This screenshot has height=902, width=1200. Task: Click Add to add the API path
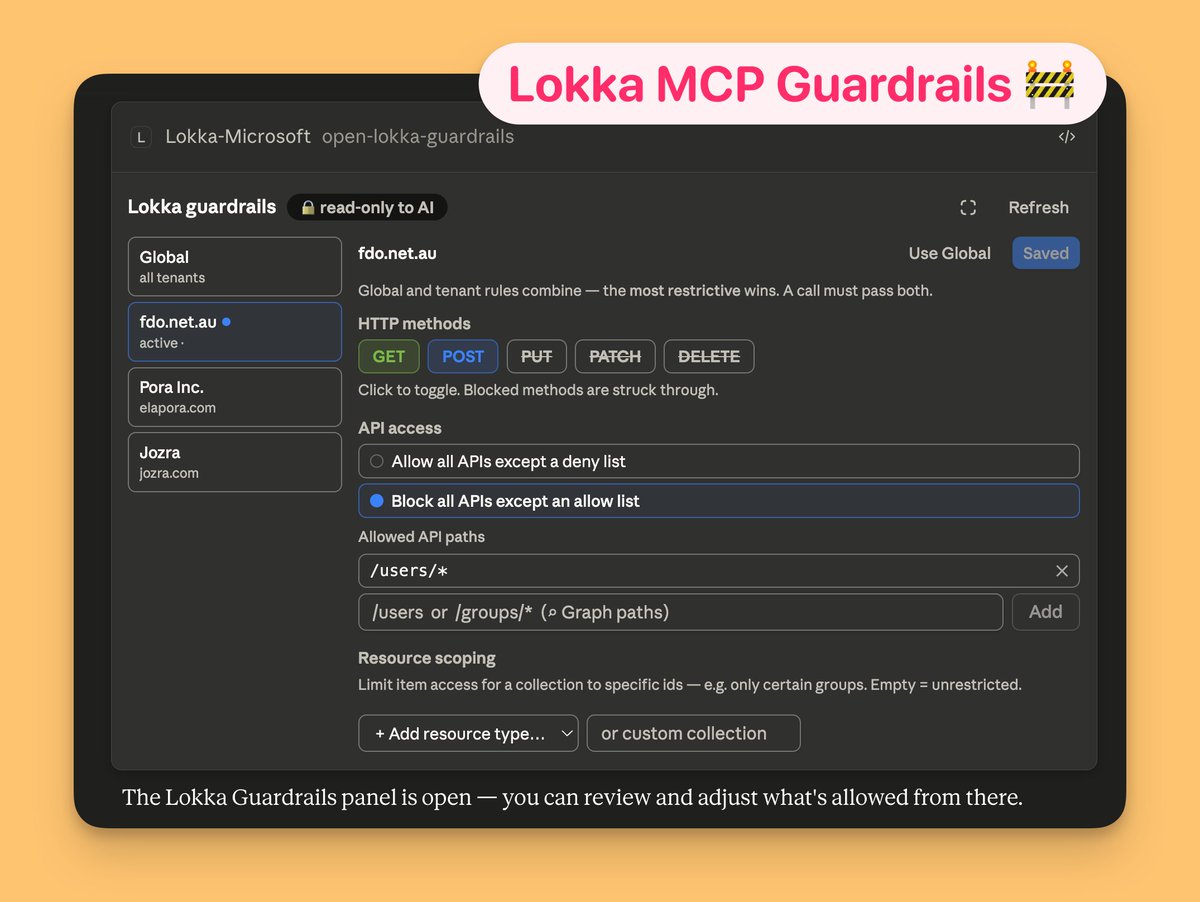[x=1046, y=612]
